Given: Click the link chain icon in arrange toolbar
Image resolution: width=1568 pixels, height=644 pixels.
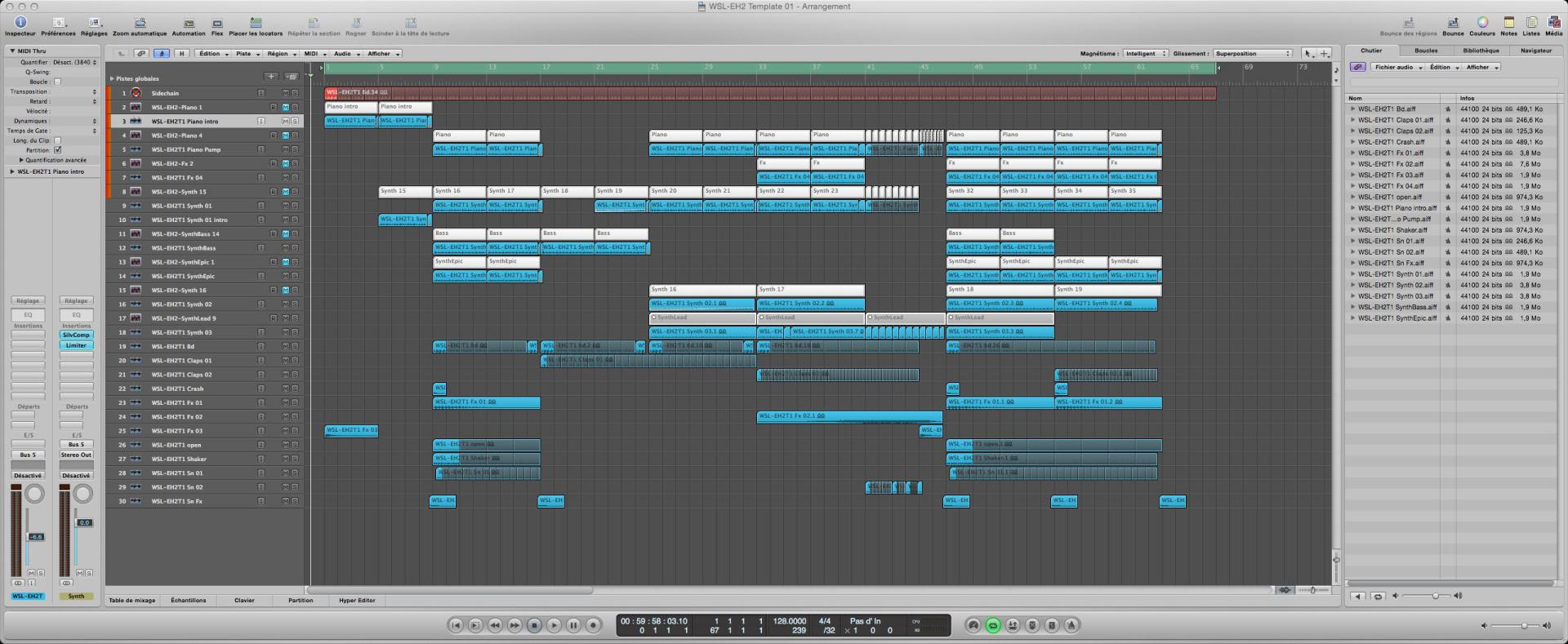Looking at the screenshot, I should 141,54.
